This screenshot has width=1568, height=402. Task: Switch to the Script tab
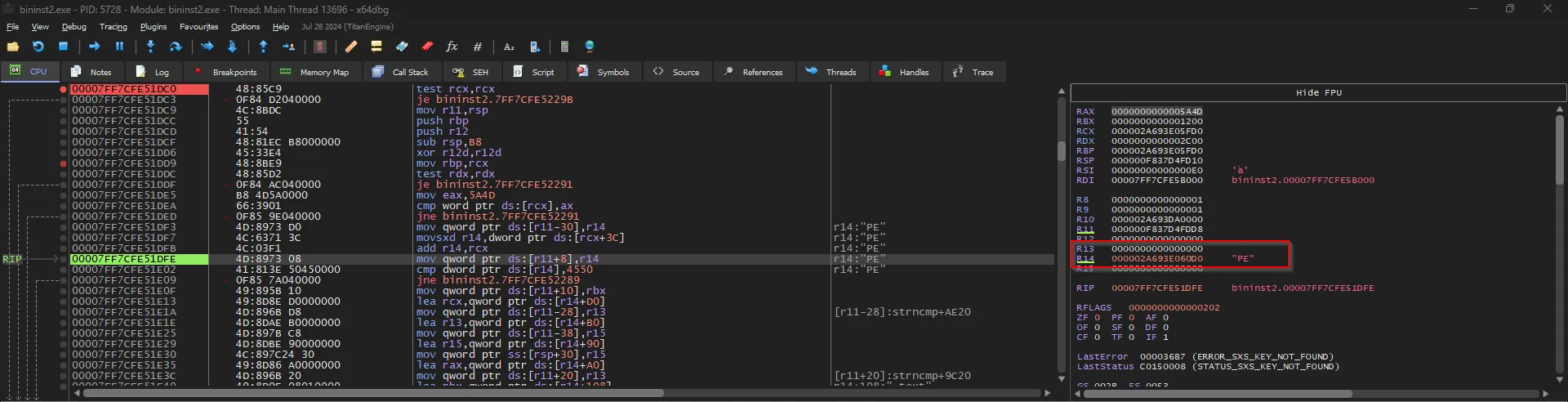pyautogui.click(x=533, y=72)
